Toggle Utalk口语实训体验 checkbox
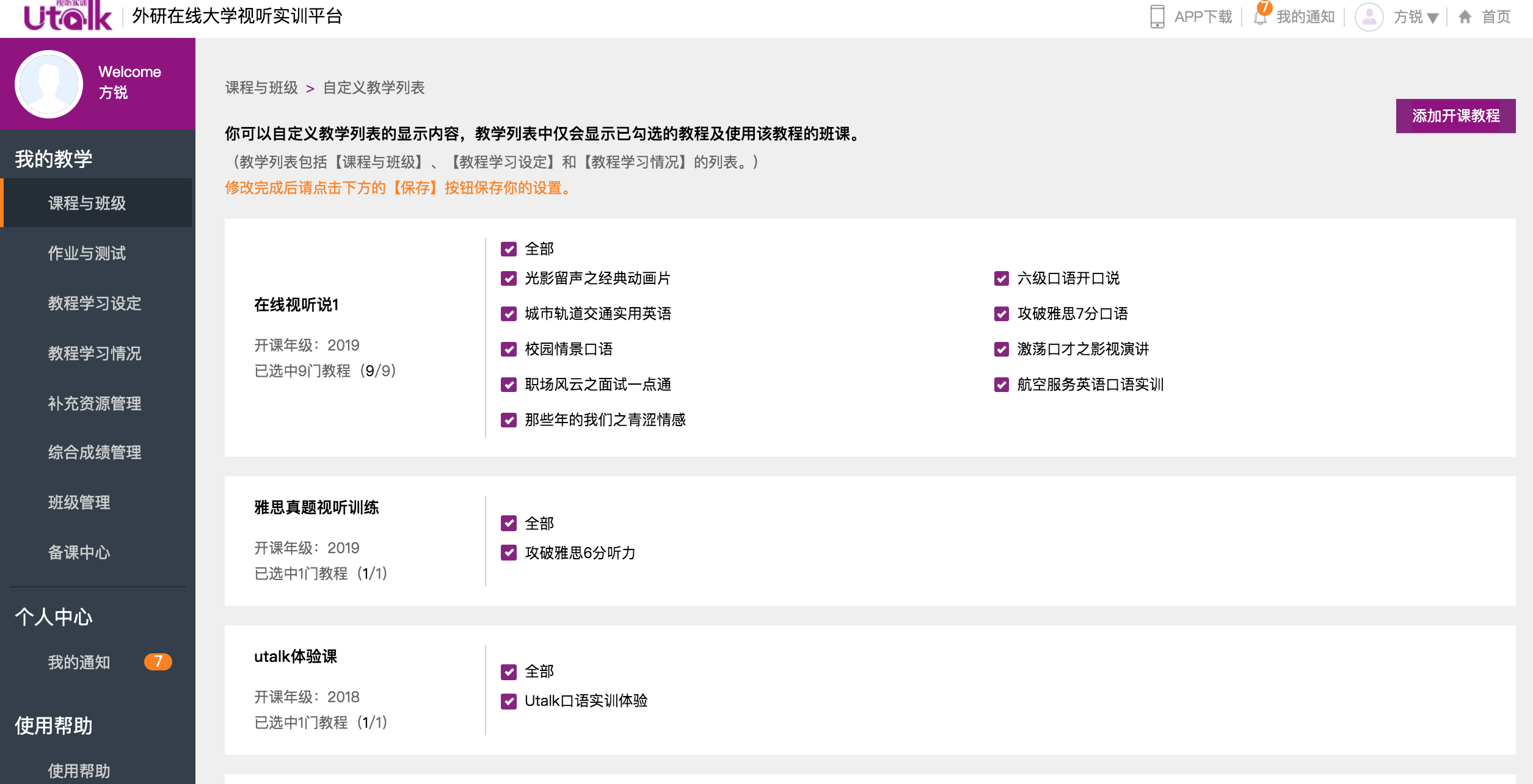 (x=508, y=701)
